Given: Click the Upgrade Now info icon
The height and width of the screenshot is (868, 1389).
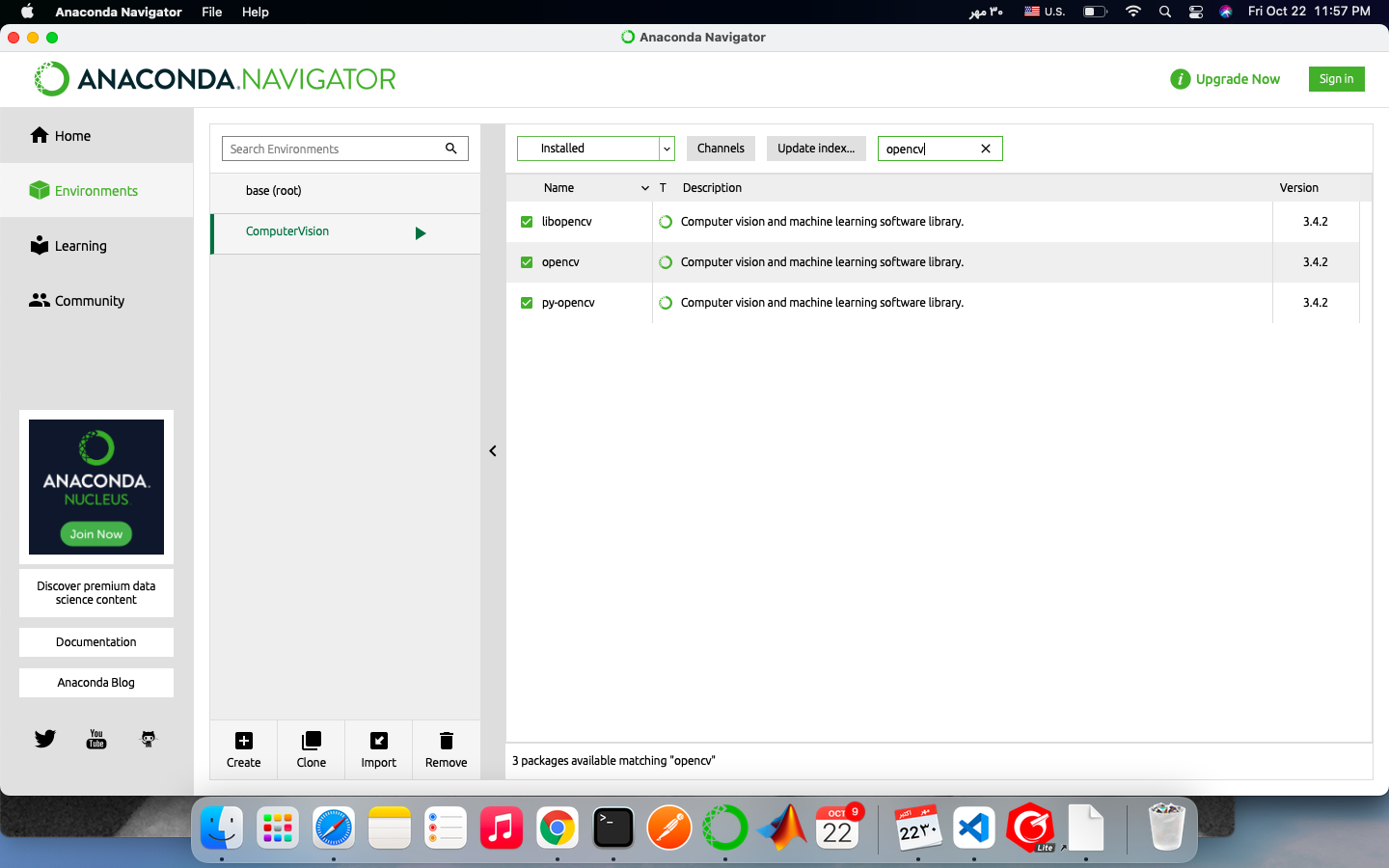Looking at the screenshot, I should (1180, 79).
